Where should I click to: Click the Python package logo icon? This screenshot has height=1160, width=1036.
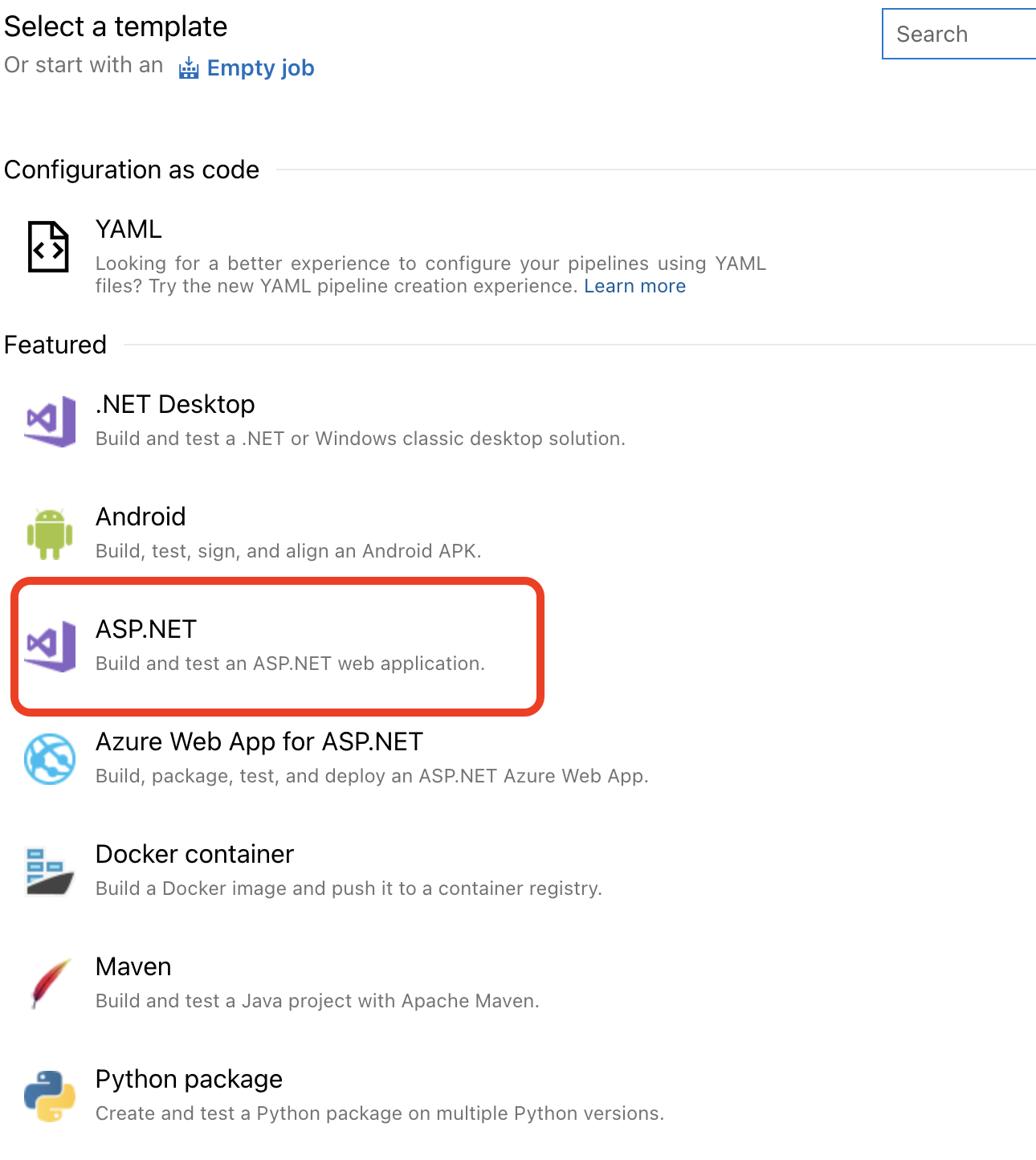[50, 1096]
